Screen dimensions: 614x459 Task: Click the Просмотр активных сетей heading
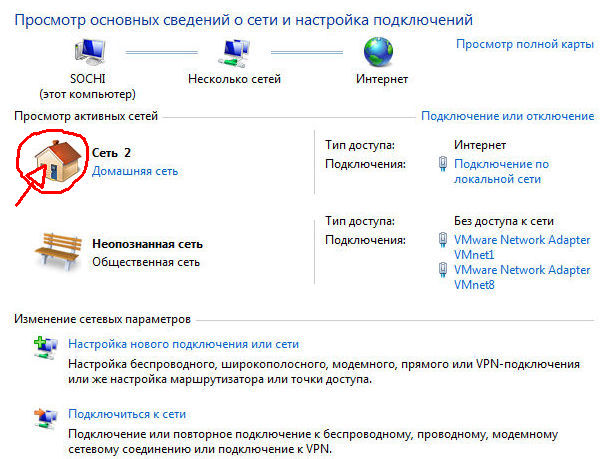[86, 116]
